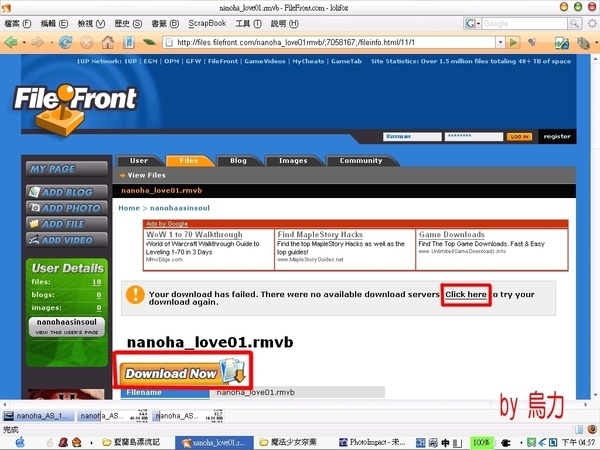The width and height of the screenshot is (600, 450).
Task: Click the 'Click here' retry download link
Action: pyautogui.click(x=466, y=295)
